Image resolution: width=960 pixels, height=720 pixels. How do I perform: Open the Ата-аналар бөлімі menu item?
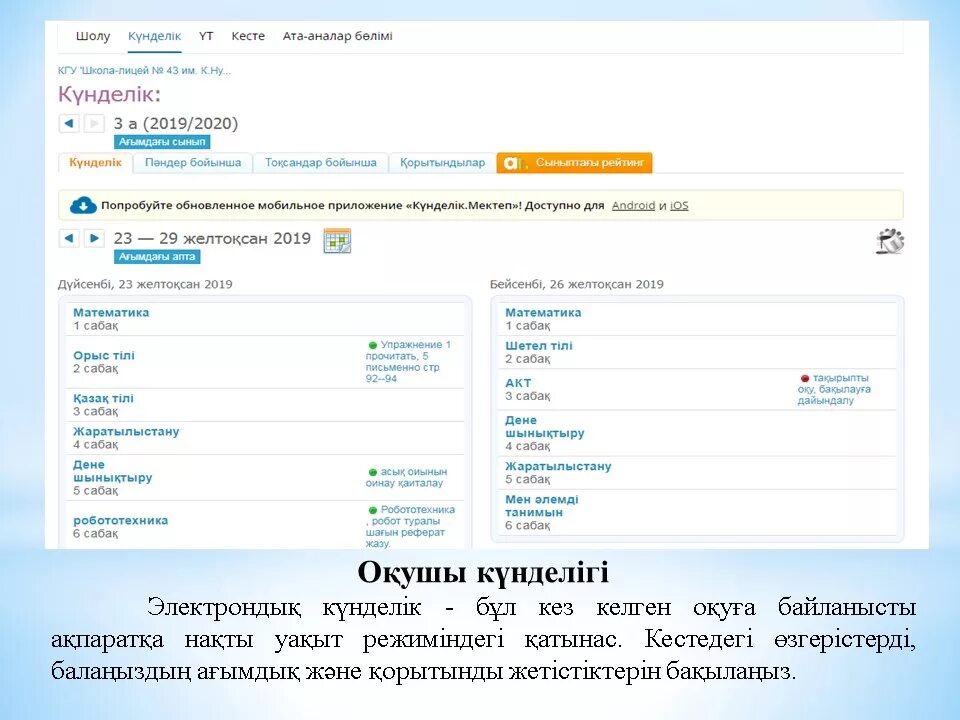click(339, 35)
